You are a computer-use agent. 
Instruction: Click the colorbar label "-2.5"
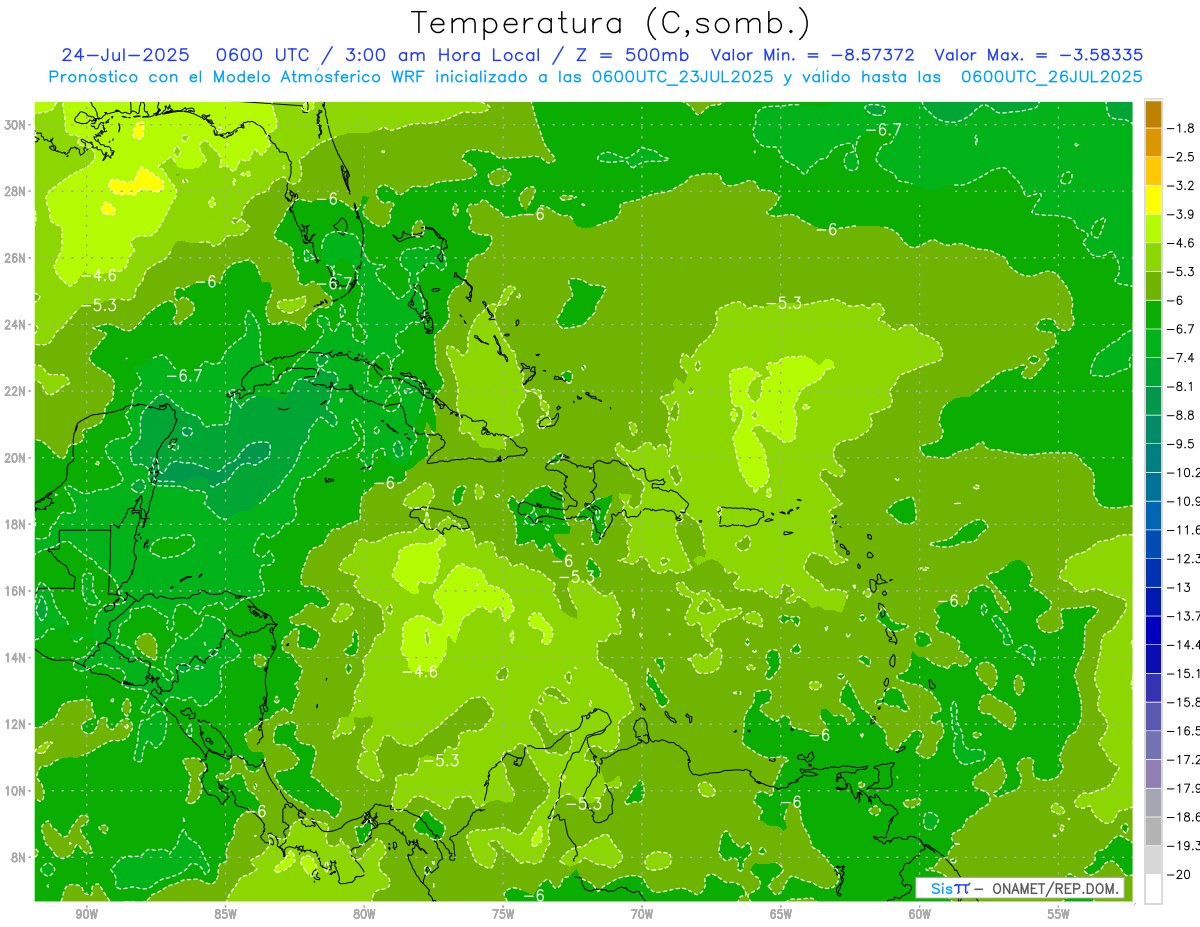(1183, 157)
